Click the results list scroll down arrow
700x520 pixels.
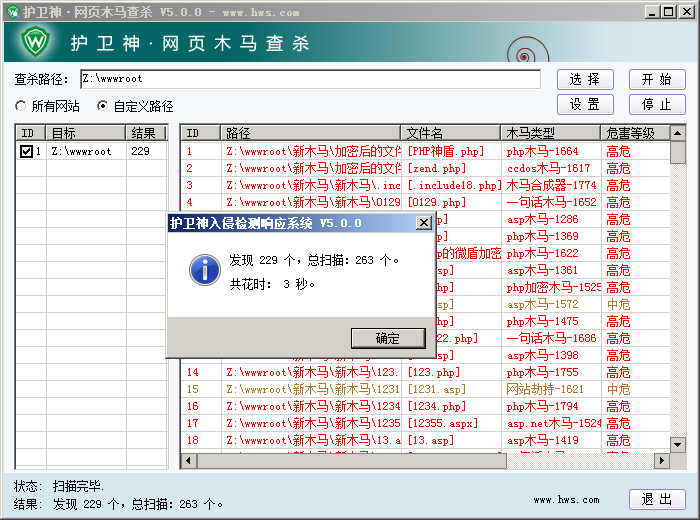677,445
